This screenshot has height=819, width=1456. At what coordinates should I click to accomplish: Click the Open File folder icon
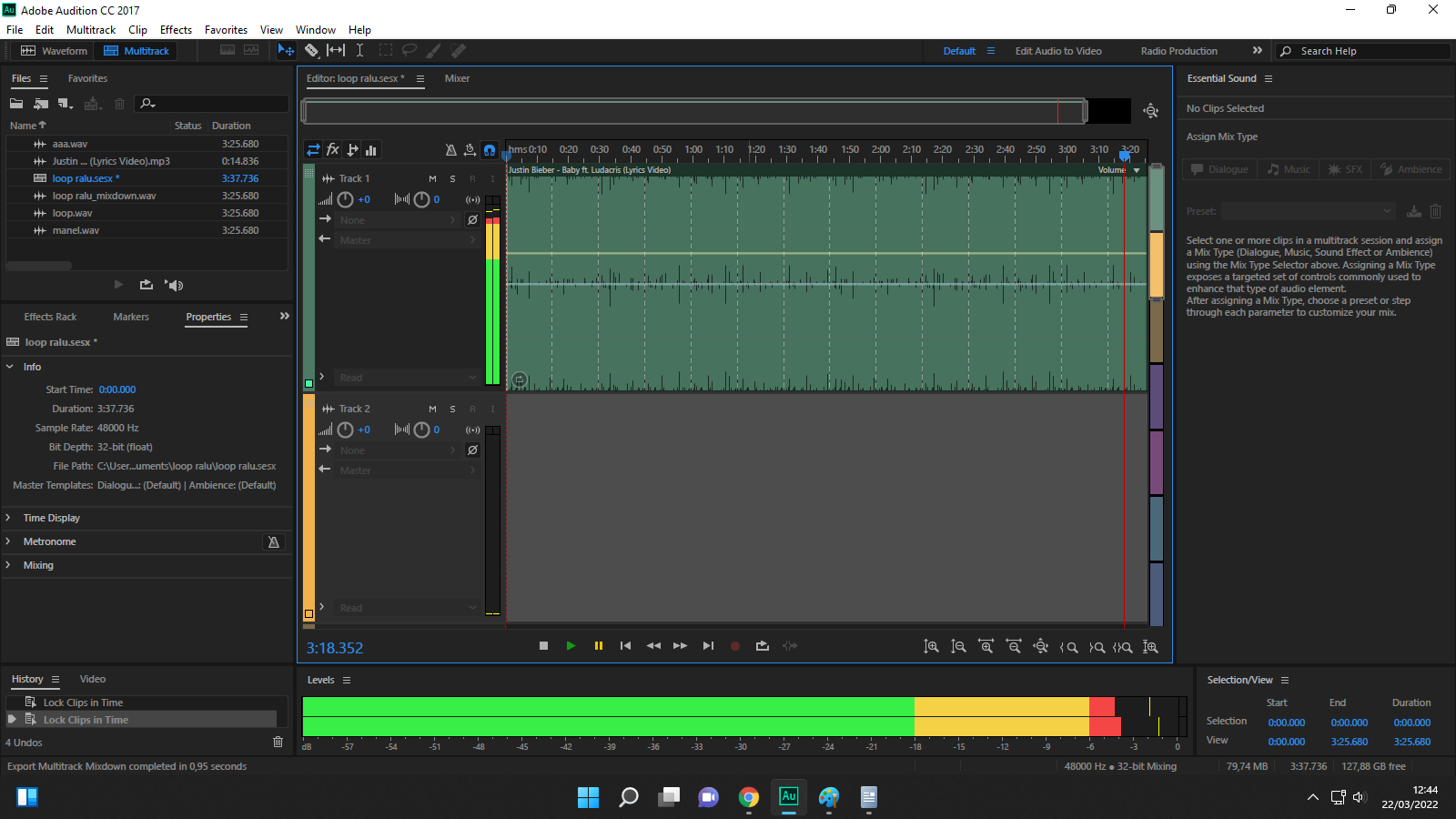[x=16, y=104]
